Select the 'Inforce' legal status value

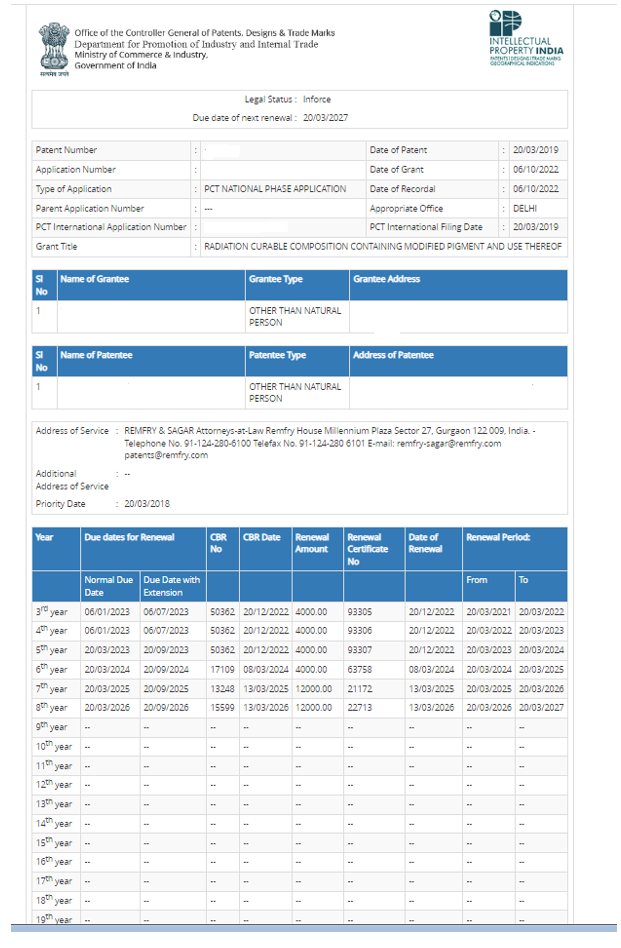(317, 100)
